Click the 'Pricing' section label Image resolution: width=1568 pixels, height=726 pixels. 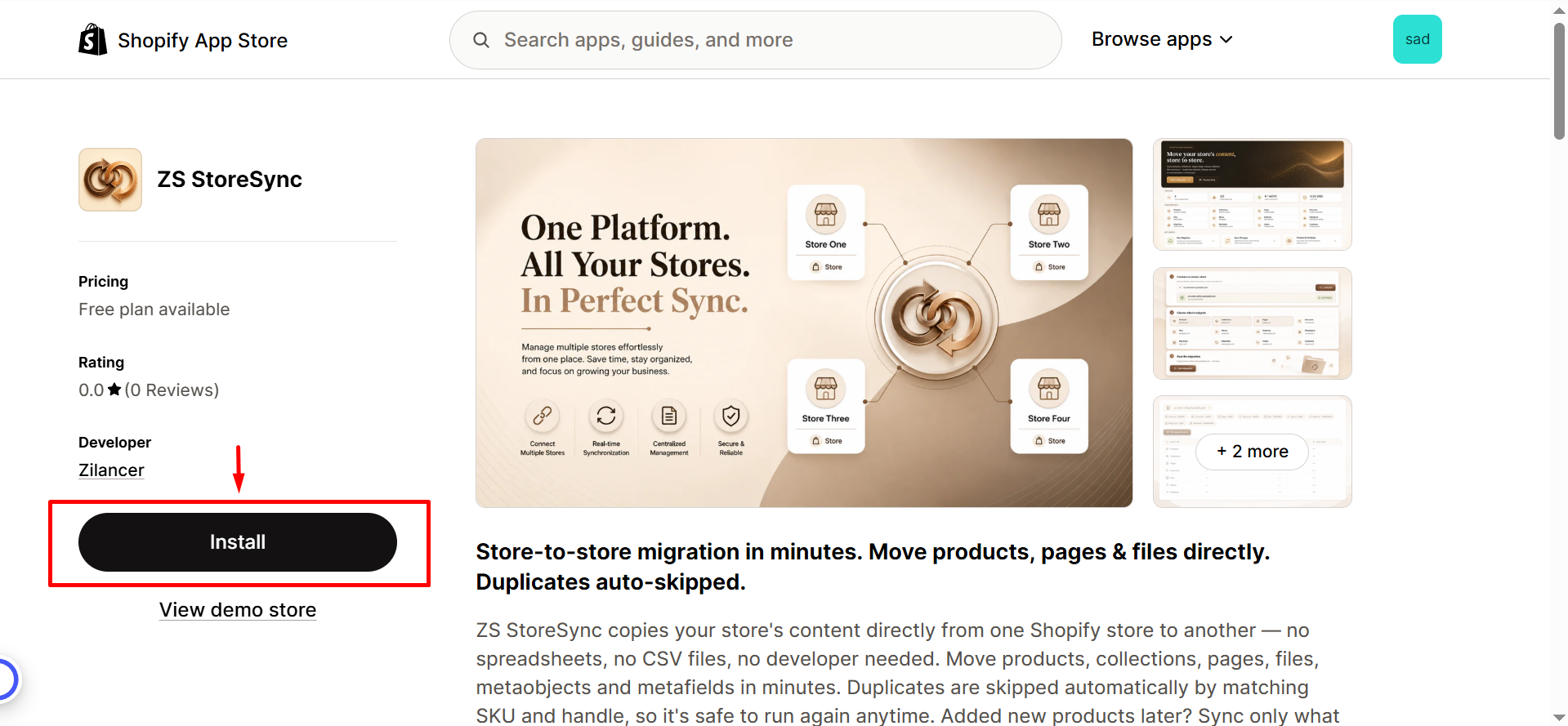pyautogui.click(x=103, y=282)
